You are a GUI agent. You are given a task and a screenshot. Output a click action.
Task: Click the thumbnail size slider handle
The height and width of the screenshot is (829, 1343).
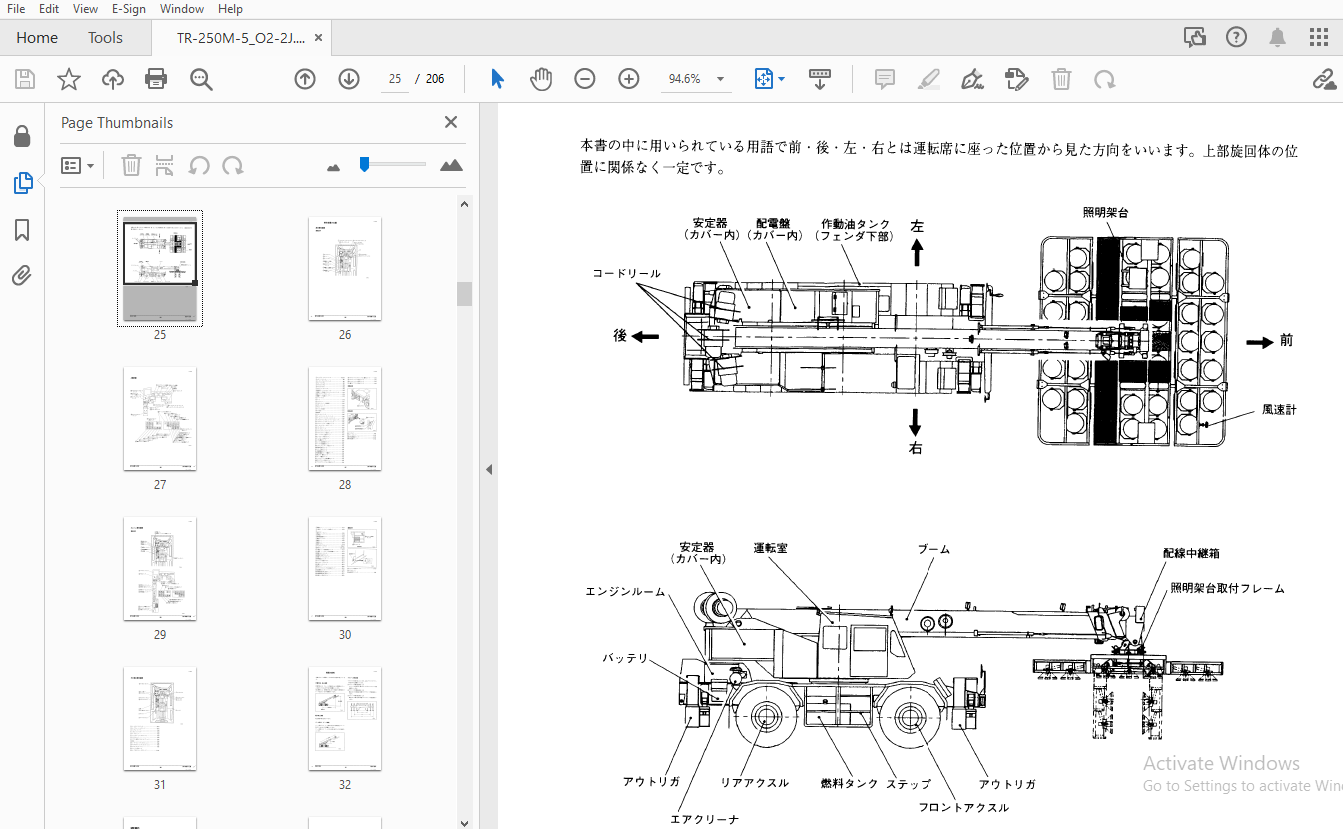[364, 164]
